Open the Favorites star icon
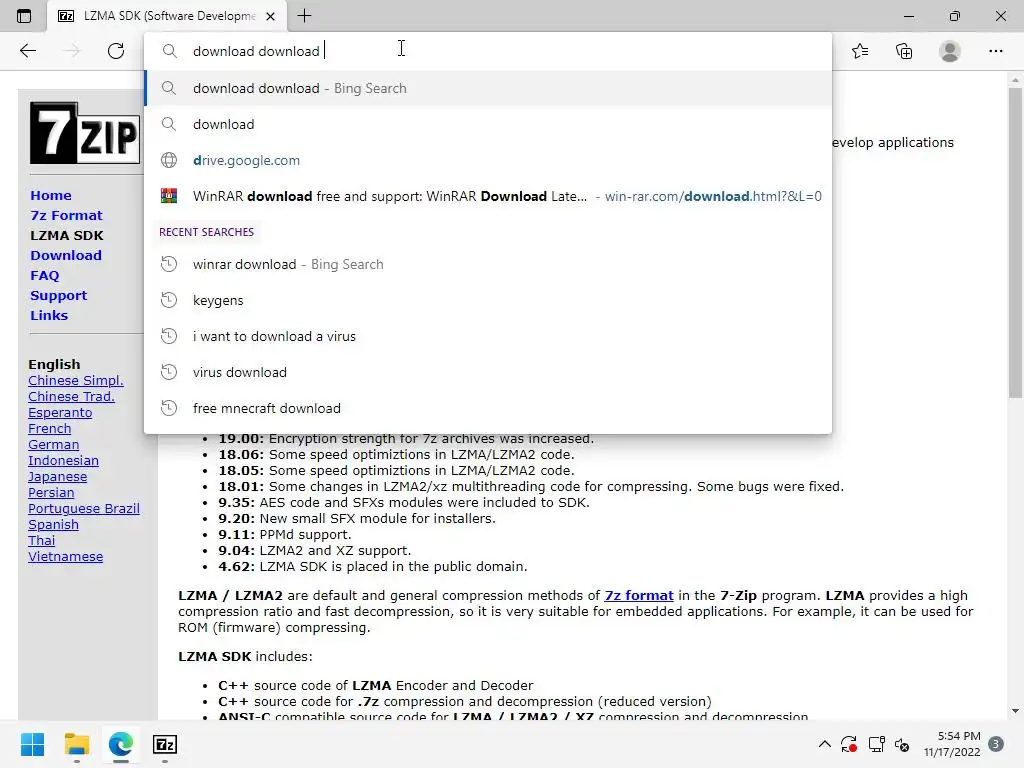1024x768 pixels. [860, 51]
